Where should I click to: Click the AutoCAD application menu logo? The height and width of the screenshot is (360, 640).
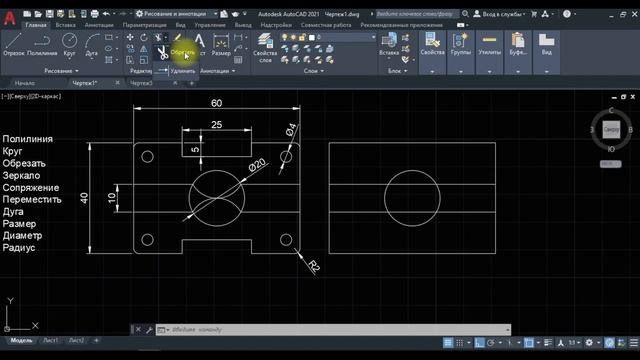click(10, 18)
